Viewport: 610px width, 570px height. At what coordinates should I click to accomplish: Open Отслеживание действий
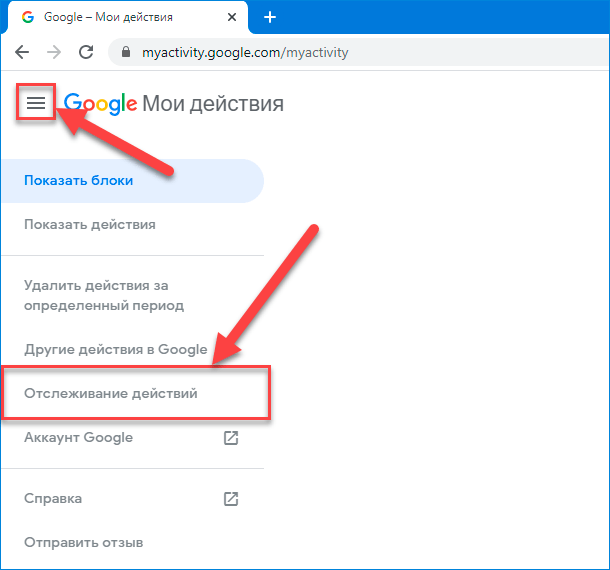coord(111,394)
